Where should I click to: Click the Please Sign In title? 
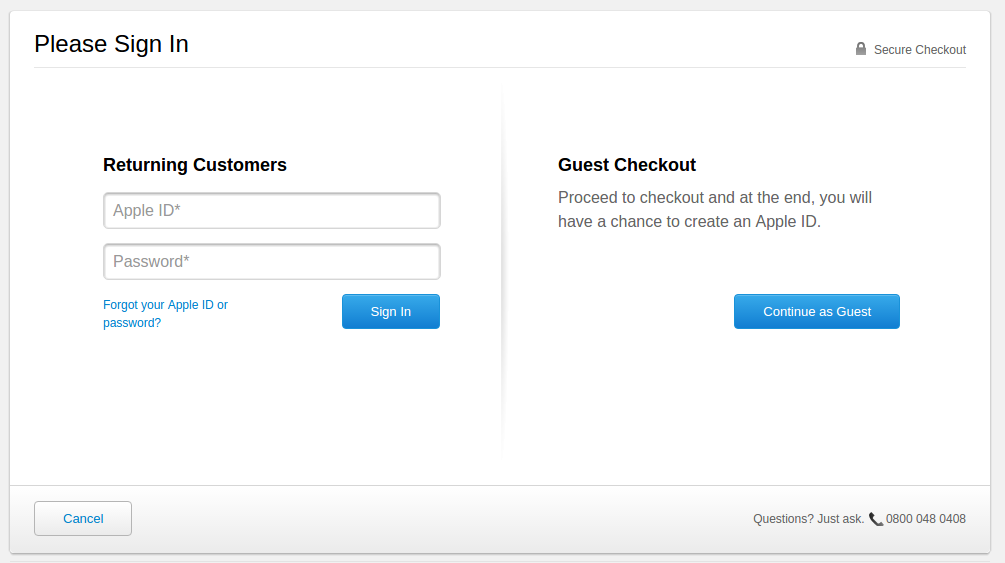click(x=112, y=44)
